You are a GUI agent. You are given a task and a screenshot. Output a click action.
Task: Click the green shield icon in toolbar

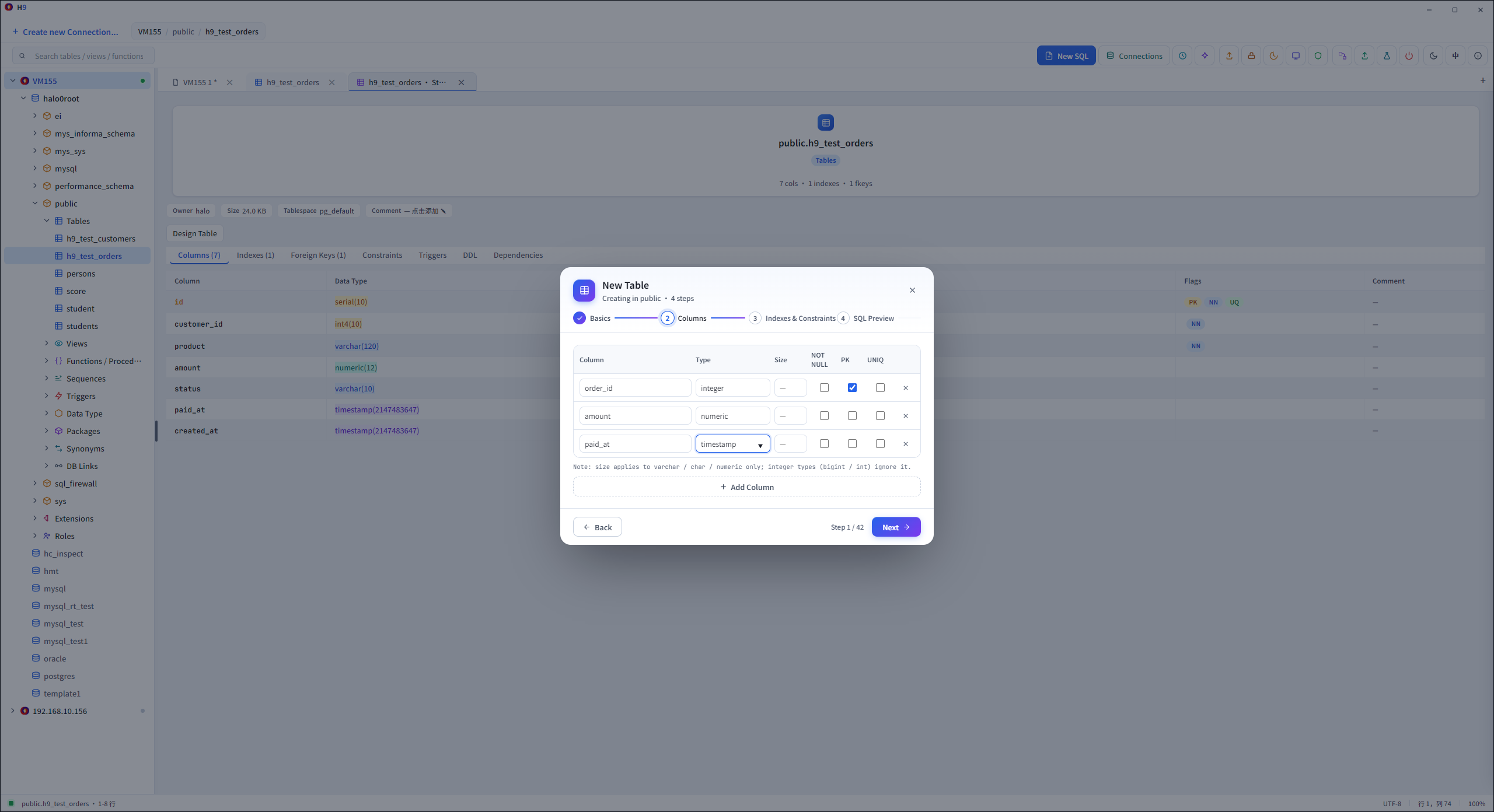(1318, 56)
